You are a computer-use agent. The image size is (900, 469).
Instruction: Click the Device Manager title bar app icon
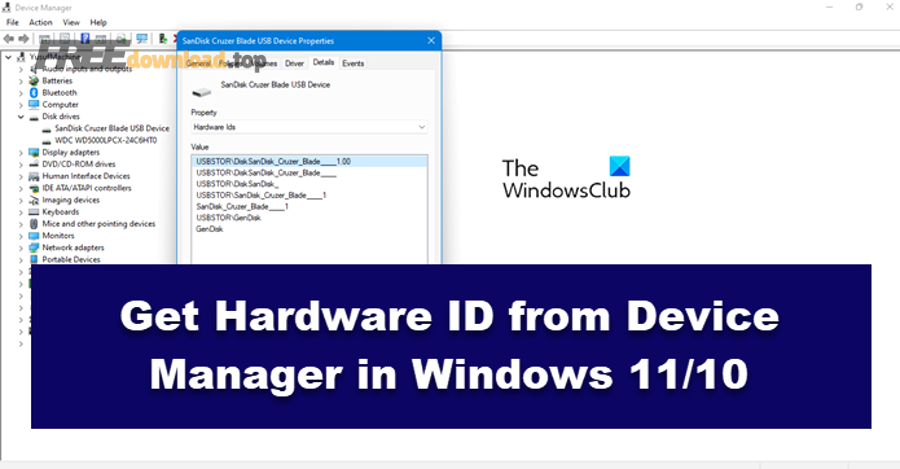[6, 7]
